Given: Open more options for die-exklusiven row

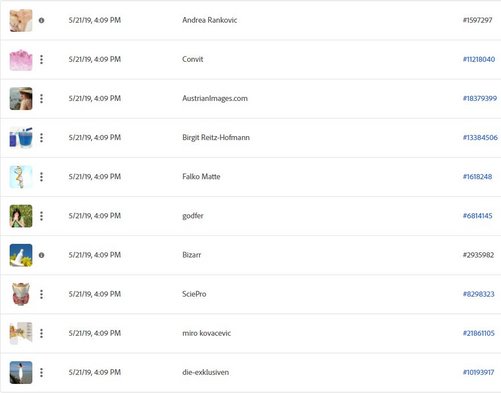Looking at the screenshot, I should pyautogui.click(x=41, y=372).
